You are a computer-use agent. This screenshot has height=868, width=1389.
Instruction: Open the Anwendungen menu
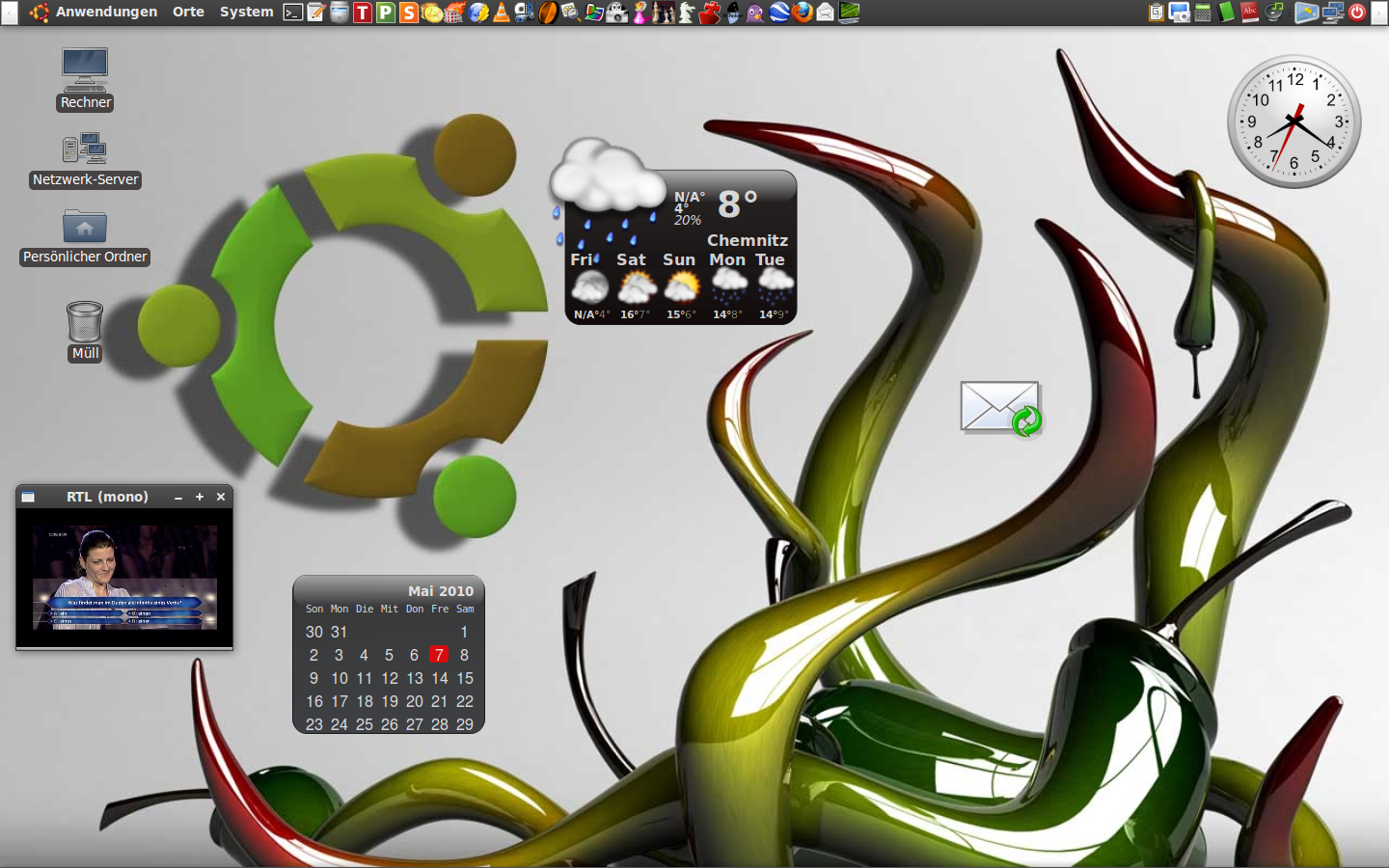(106, 13)
